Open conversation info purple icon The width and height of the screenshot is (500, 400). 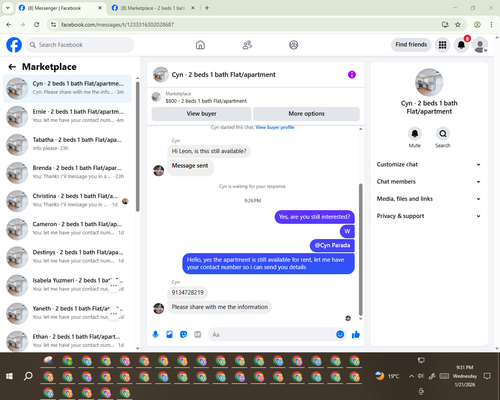tap(352, 75)
